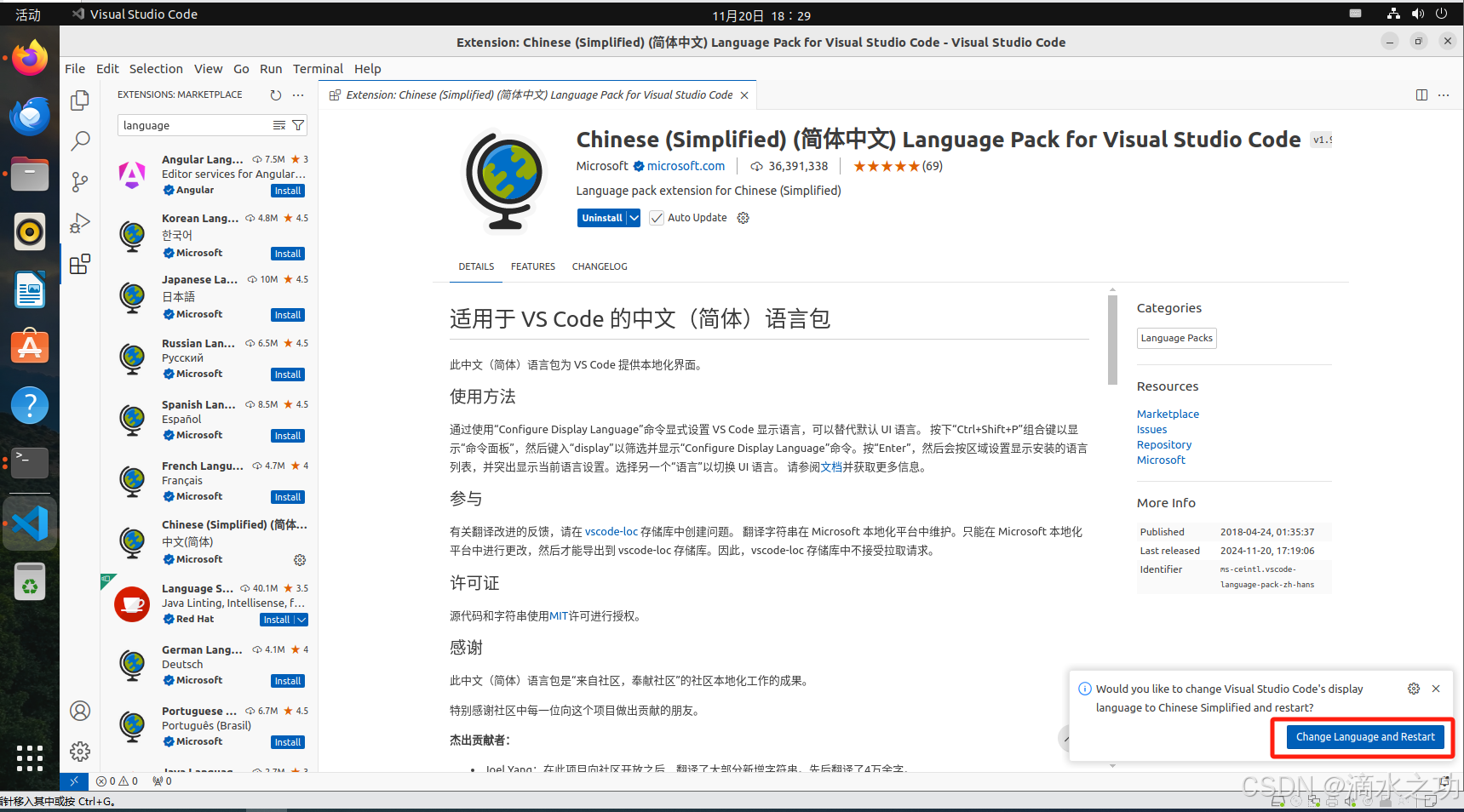
Task: Open the Source Control view icon
Action: tap(80, 181)
